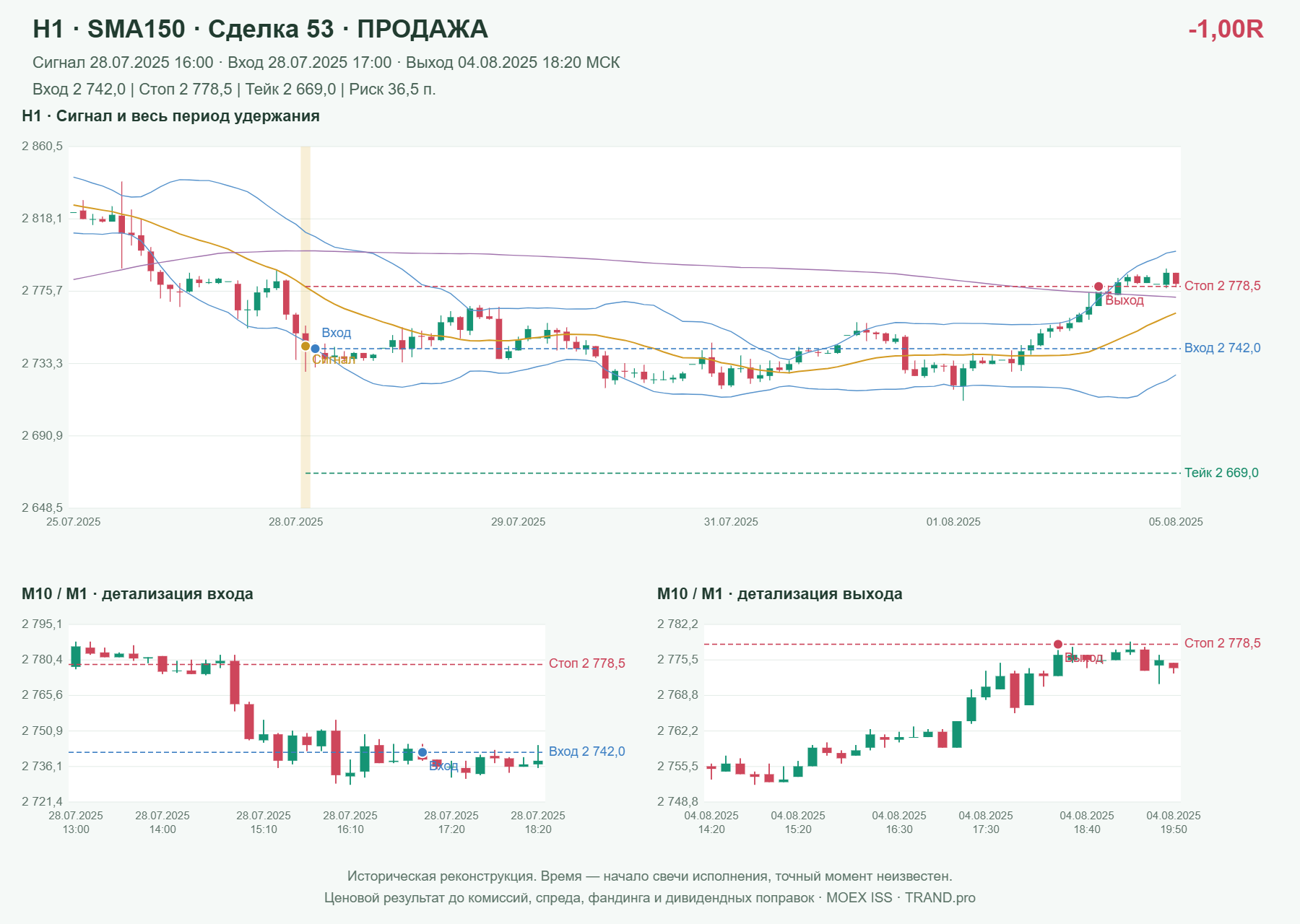Viewport: 1300px width, 924px height.
Task: Click the orange 'Сигнал' marker dot on H1 chart
Action: point(305,346)
